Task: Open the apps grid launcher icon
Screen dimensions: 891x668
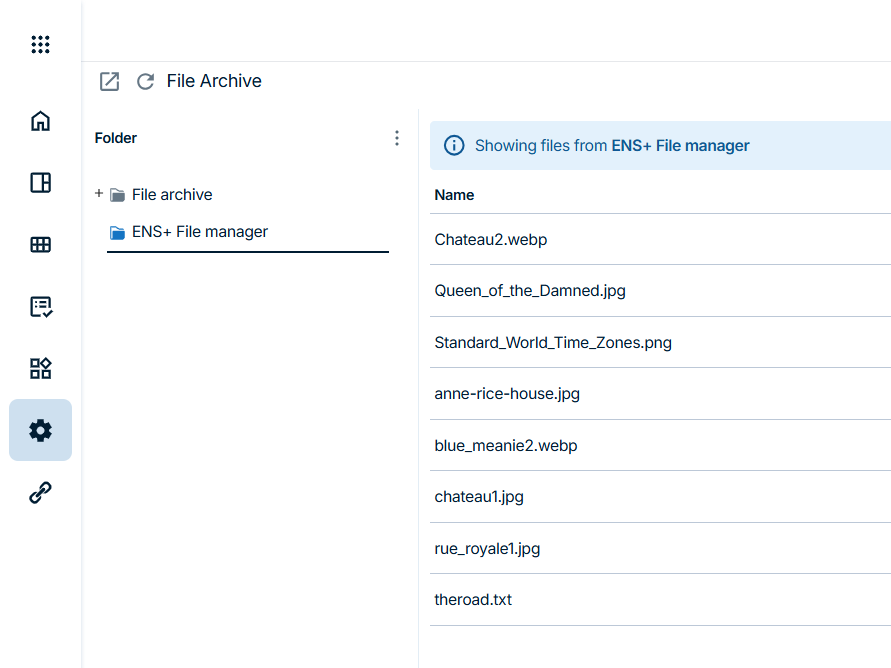Action: [x=40, y=44]
